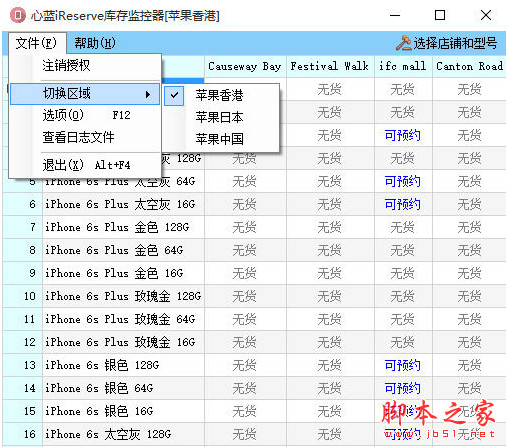Click the 选择店铺和型号 gavel icon
The image size is (507, 447).
(x=403, y=43)
